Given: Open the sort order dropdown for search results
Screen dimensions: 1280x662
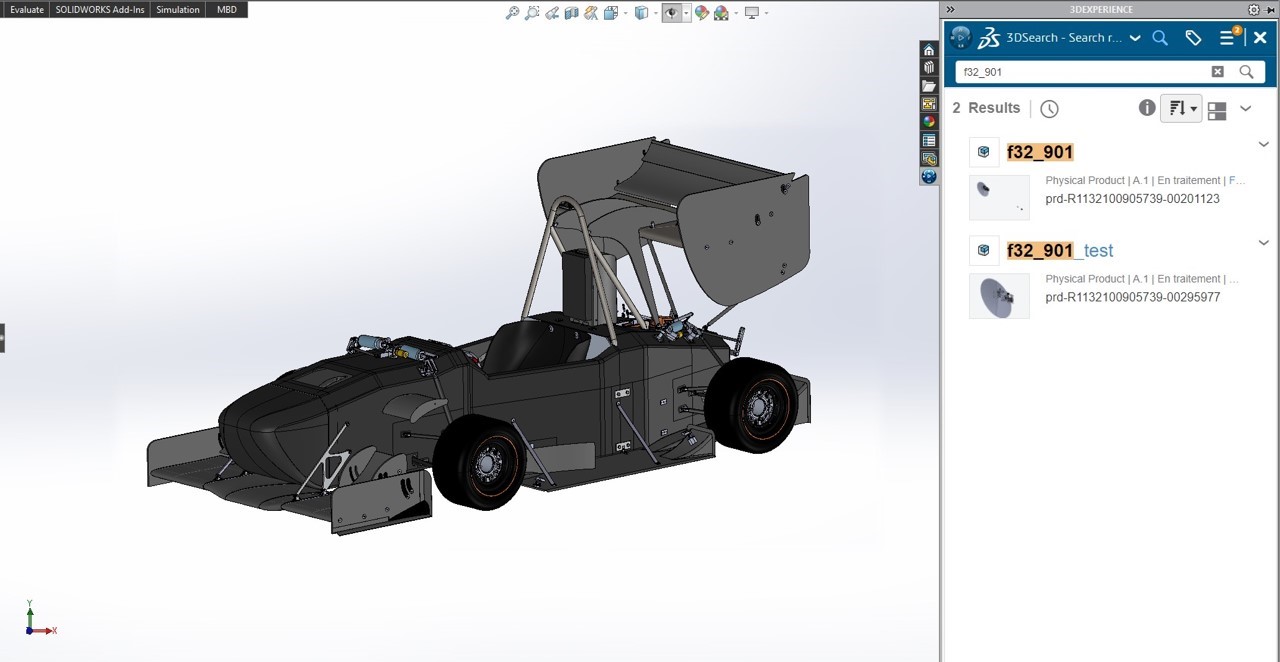Looking at the screenshot, I should pos(1181,108).
